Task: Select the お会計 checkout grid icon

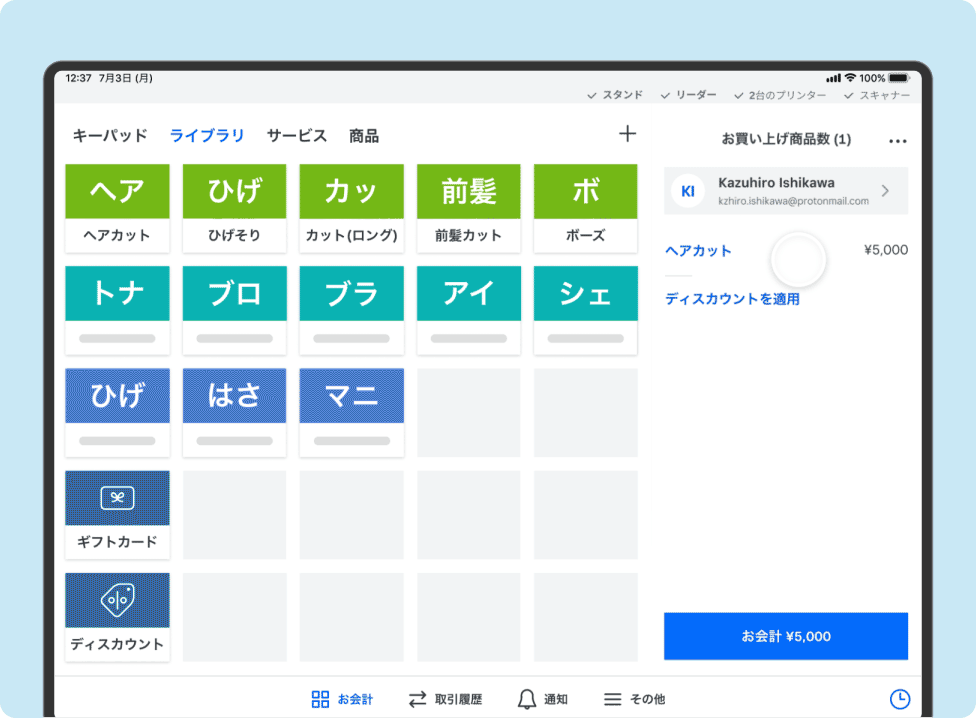Action: 318,698
